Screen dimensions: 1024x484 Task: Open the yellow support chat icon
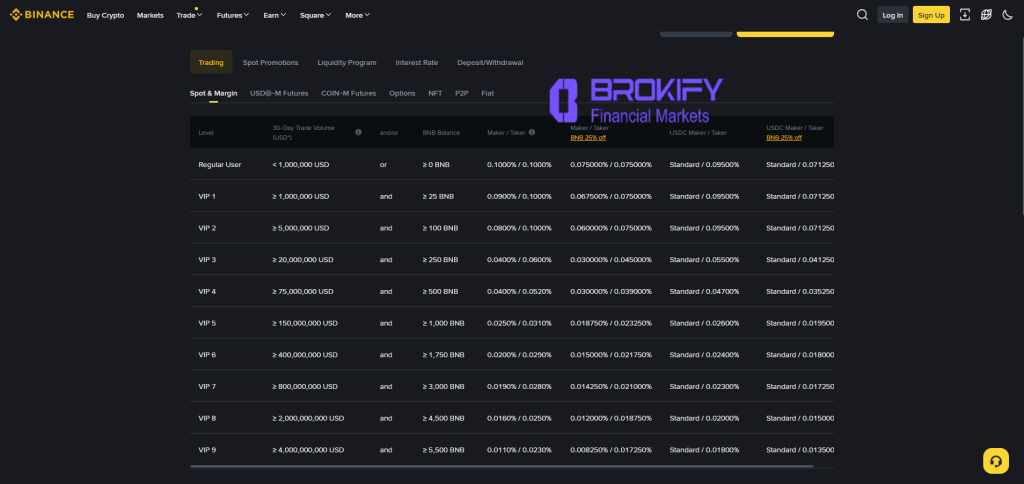[995, 460]
